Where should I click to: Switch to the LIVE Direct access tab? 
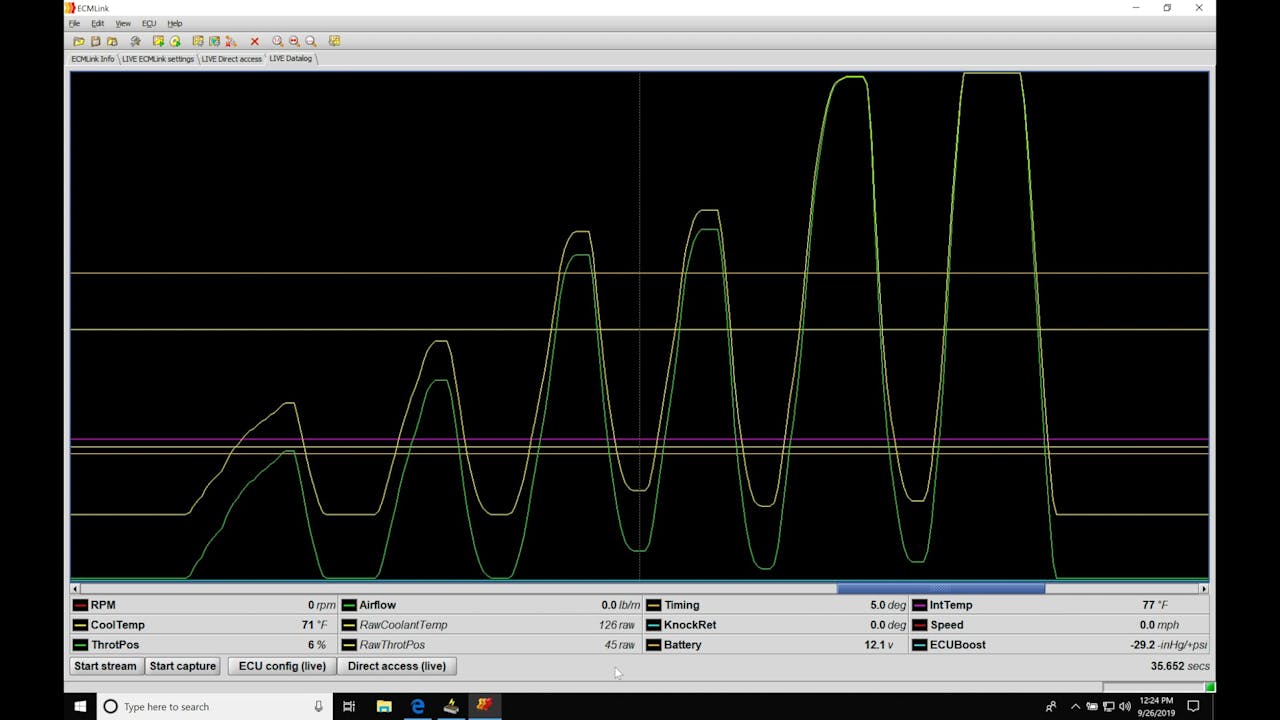click(x=232, y=58)
